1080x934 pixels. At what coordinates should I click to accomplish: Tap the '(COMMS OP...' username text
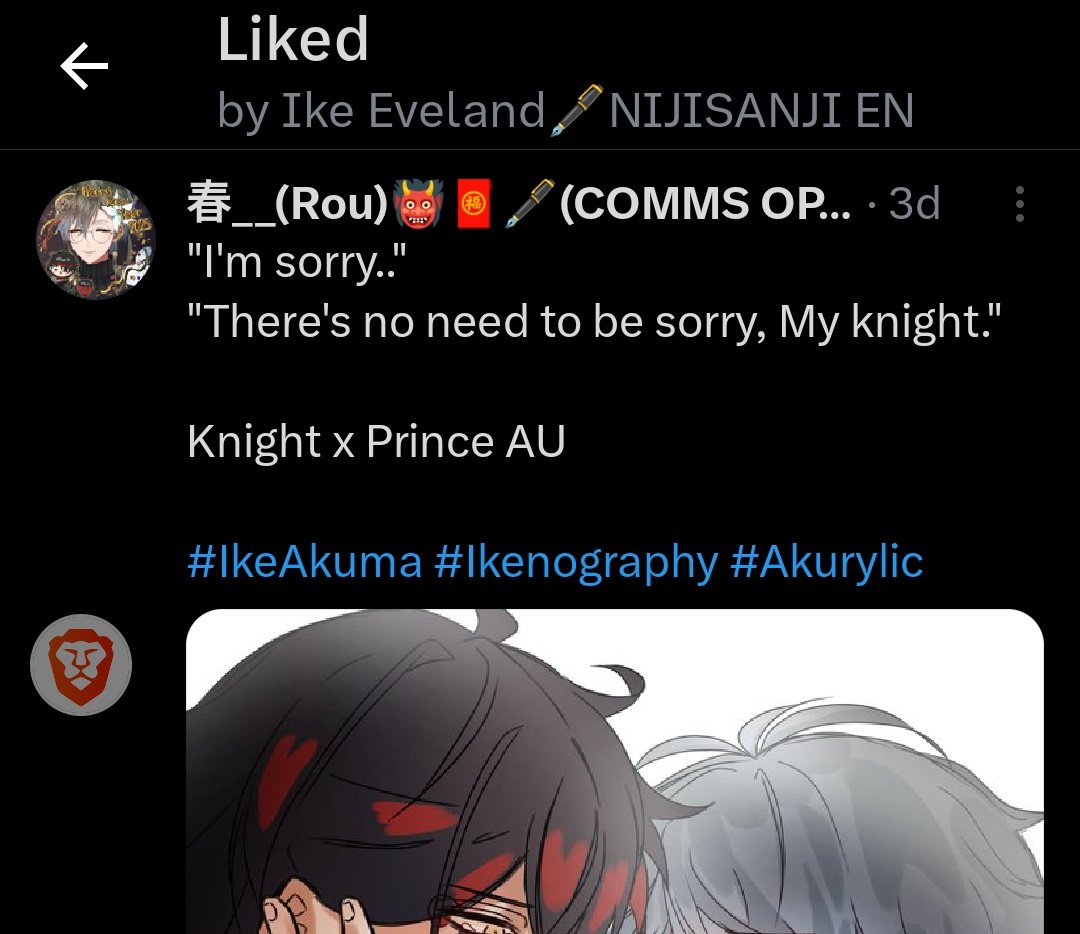pos(705,204)
